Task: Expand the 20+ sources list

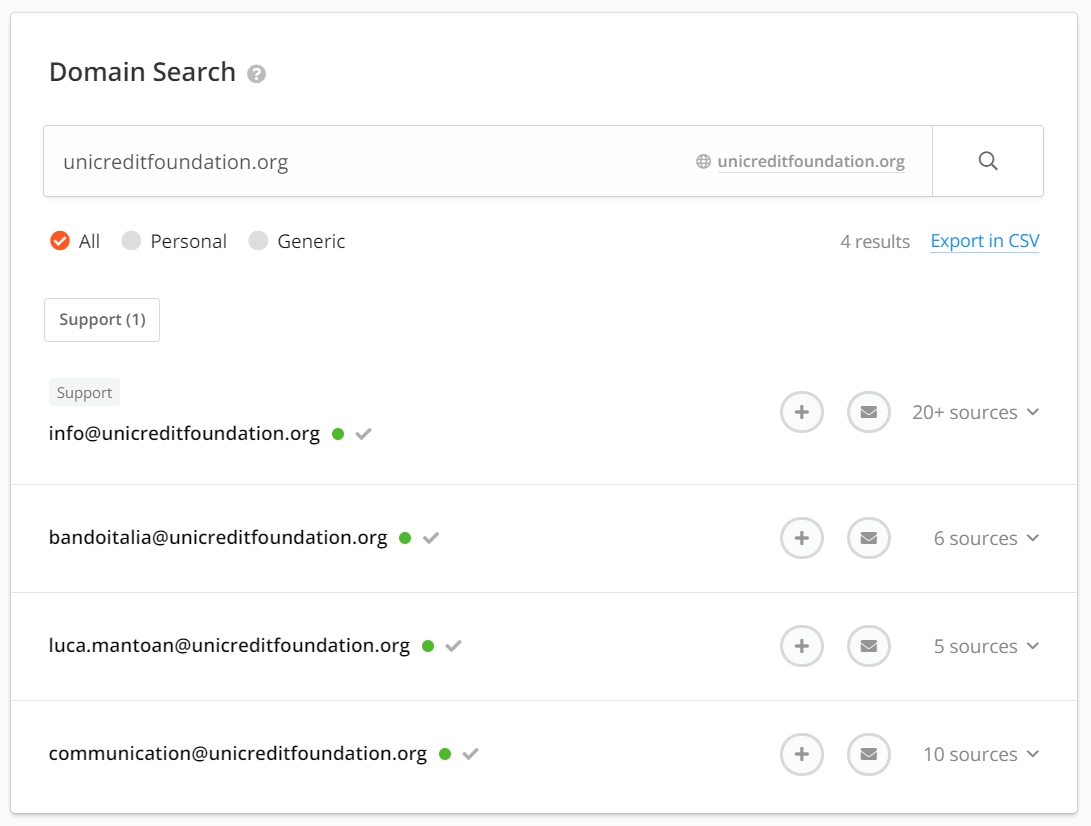Action: click(975, 412)
